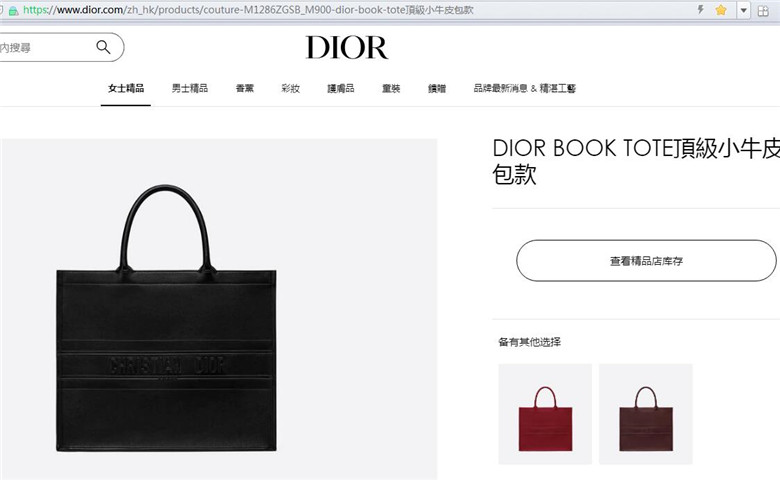The image size is (780, 480).
Task: Click the search magnifier icon
Action: 103,47
